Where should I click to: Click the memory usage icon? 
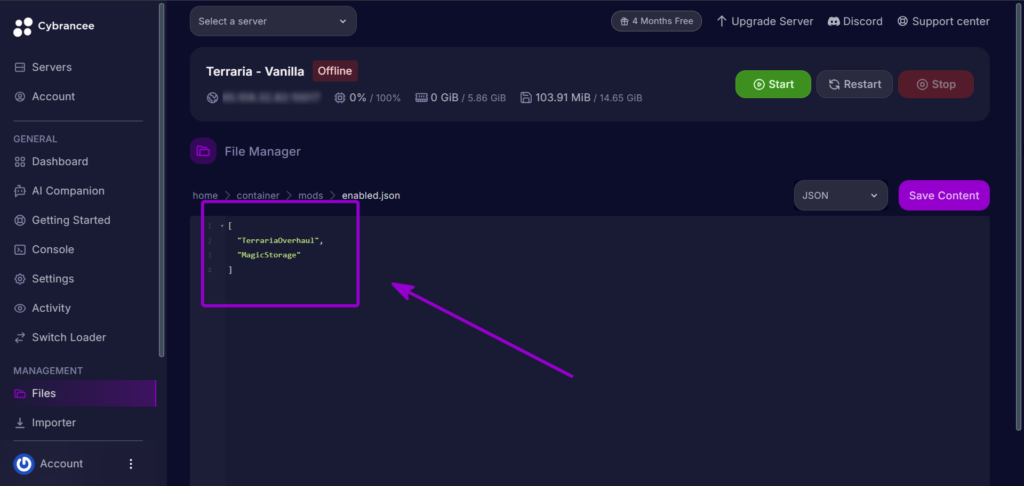(421, 98)
